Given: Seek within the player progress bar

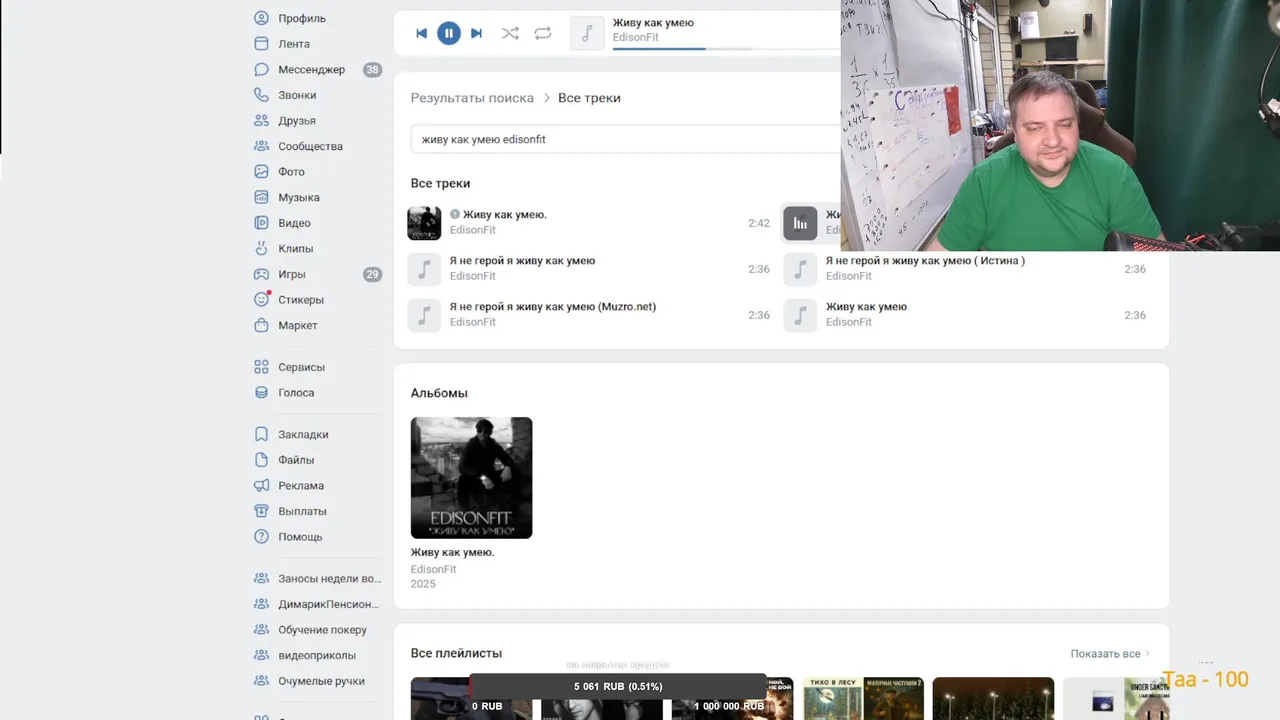Looking at the screenshot, I should point(725,48).
